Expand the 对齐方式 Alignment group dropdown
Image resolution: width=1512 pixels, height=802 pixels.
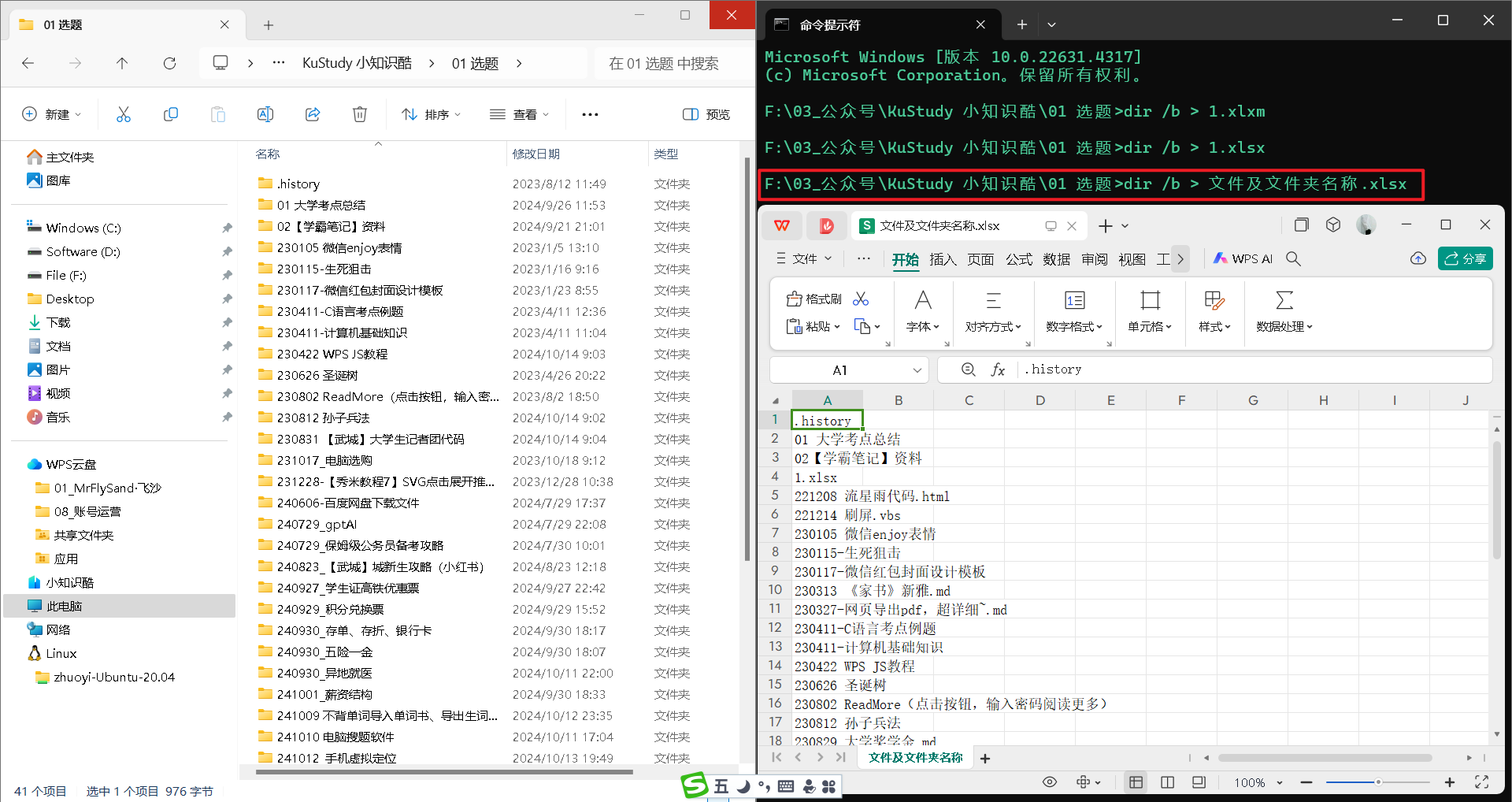pyautogui.click(x=993, y=326)
